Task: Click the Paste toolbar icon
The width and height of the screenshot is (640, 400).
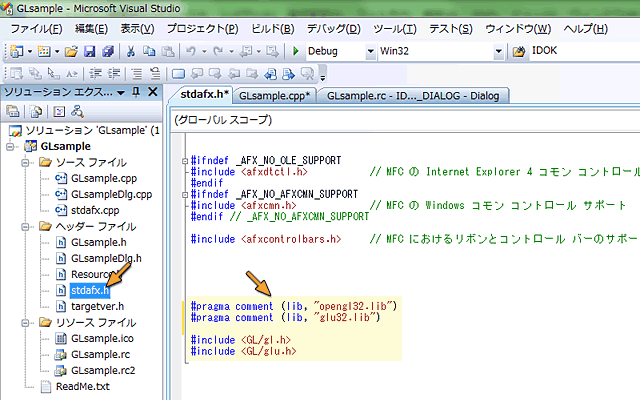Action: [168, 51]
